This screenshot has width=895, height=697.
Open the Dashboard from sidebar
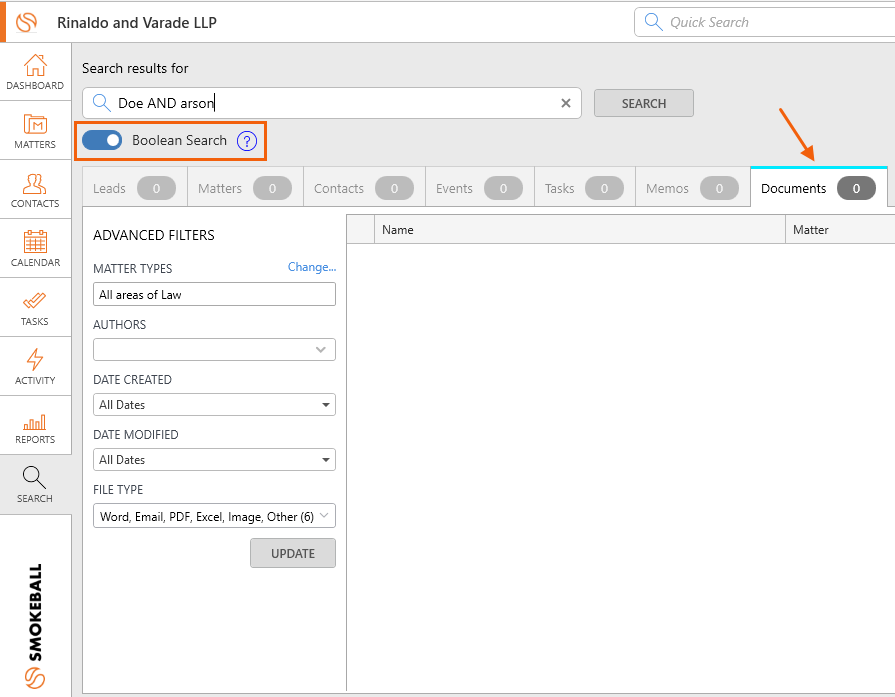pyautogui.click(x=35, y=72)
